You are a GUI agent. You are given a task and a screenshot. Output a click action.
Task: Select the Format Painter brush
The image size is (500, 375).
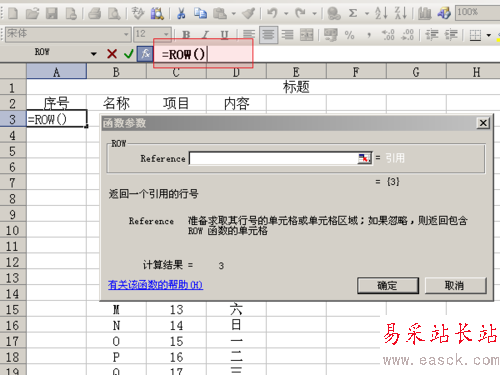[248, 13]
